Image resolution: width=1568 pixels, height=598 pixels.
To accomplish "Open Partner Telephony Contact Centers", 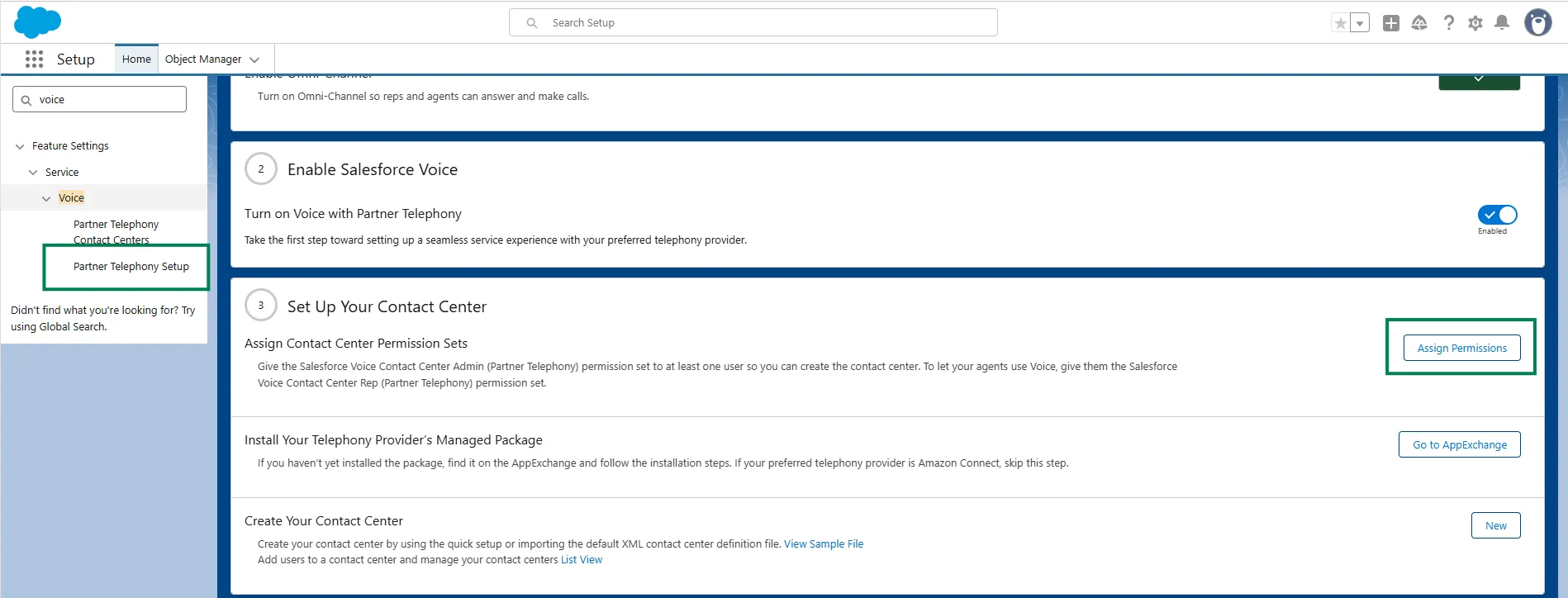I will [x=116, y=232].
